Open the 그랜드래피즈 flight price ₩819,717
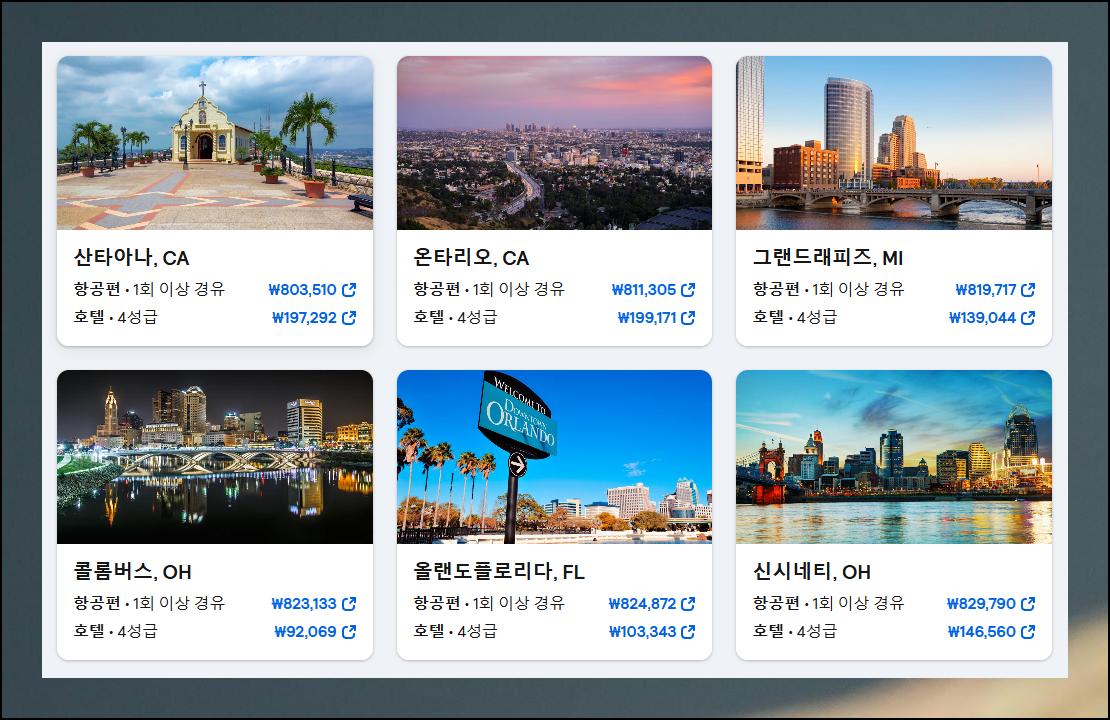This screenshot has height=720, width=1110. coord(985,290)
